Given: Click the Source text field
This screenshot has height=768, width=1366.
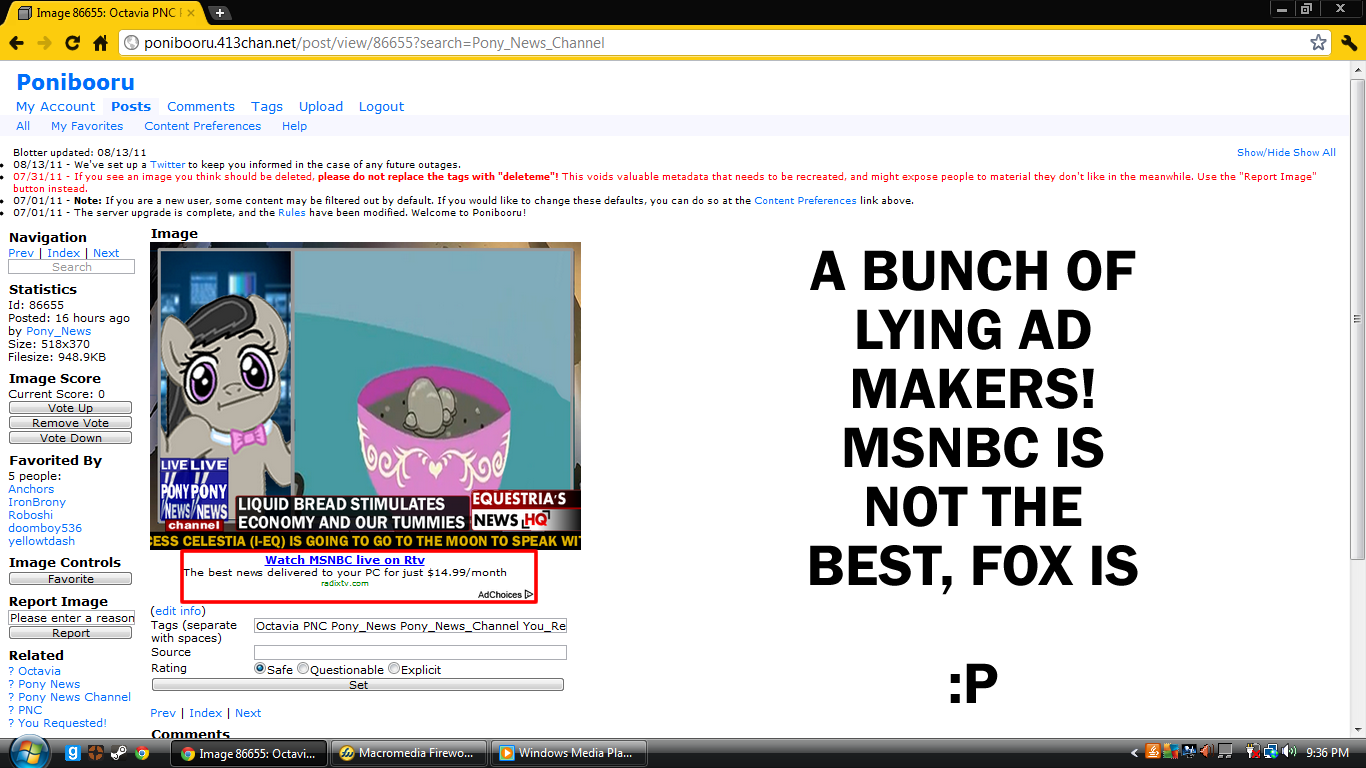Looking at the screenshot, I should pos(410,652).
